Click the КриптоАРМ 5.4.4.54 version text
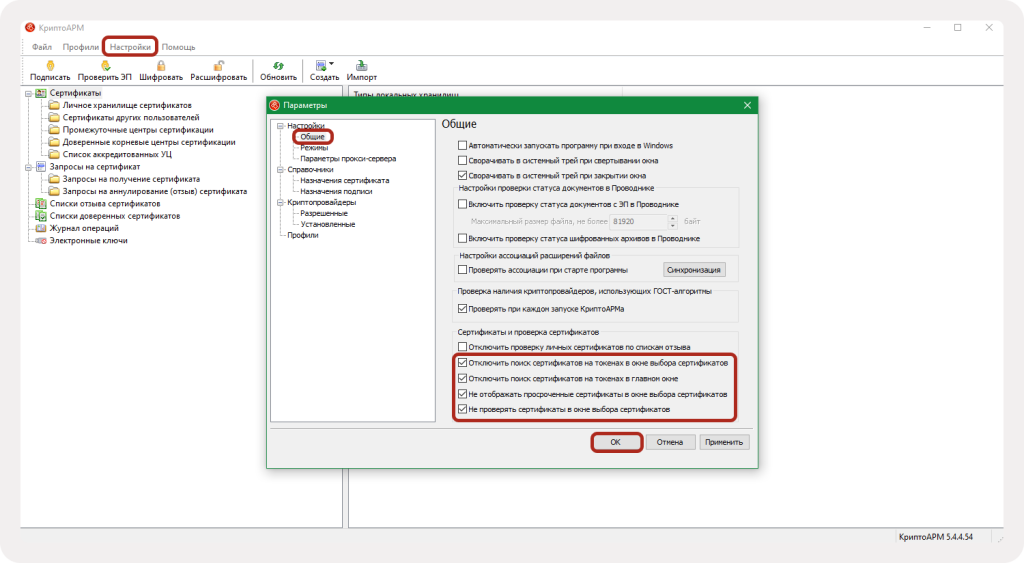 pos(935,537)
